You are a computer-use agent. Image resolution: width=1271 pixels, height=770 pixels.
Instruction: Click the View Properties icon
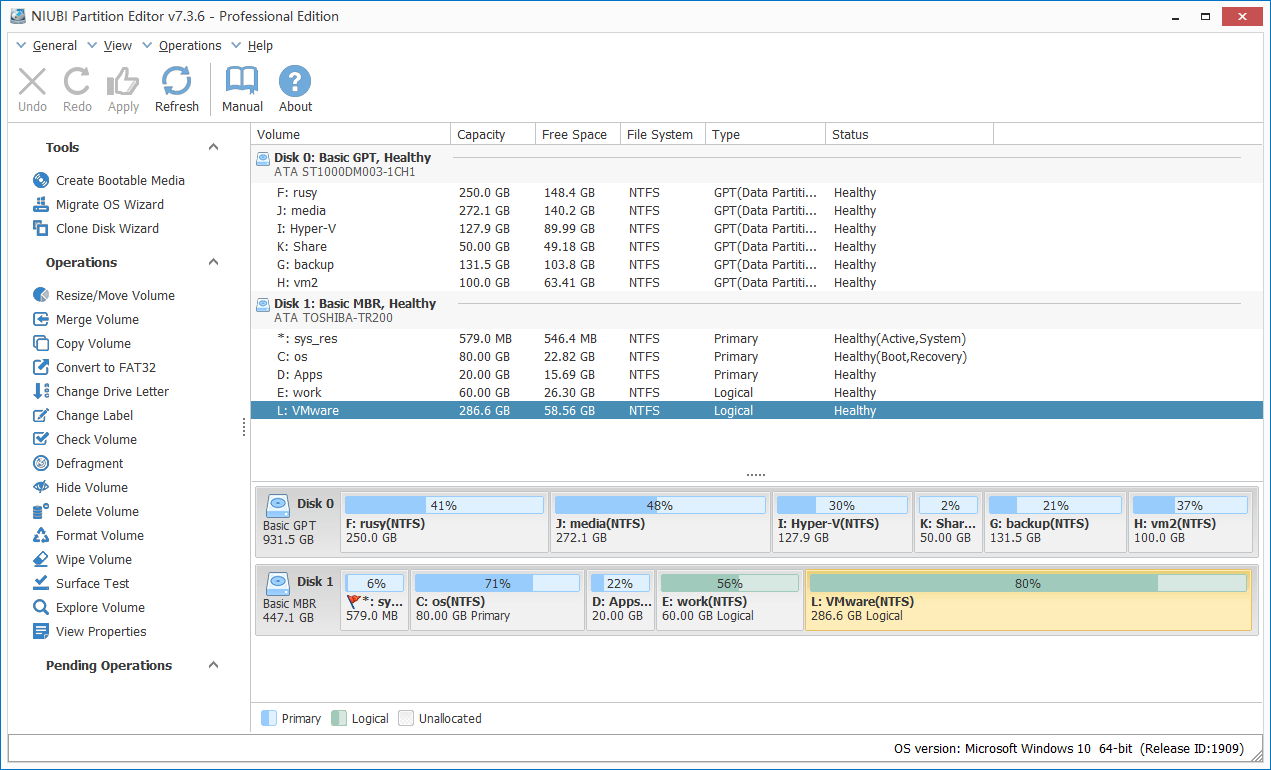click(41, 631)
